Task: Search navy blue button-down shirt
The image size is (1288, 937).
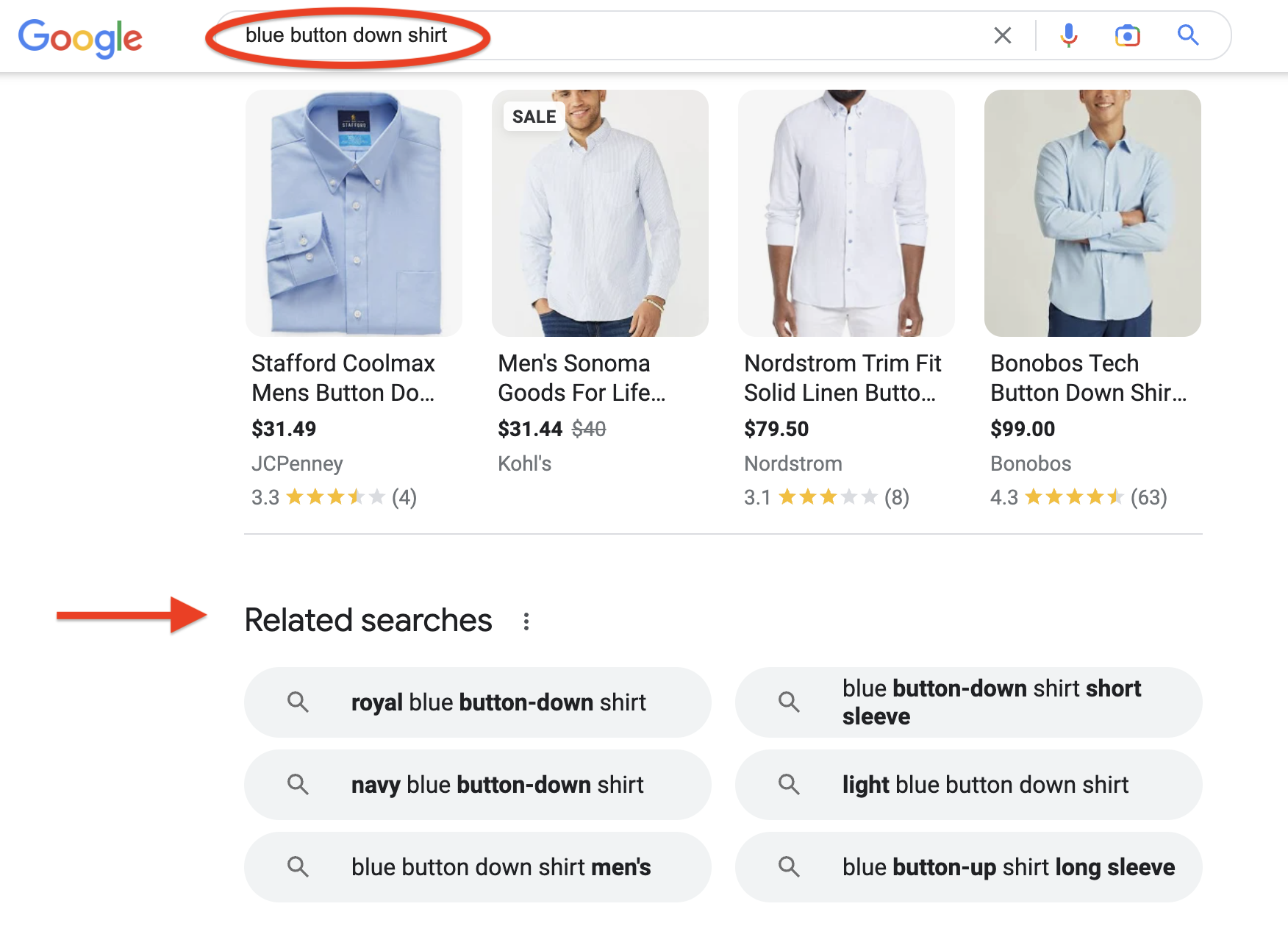Action: coord(478,785)
